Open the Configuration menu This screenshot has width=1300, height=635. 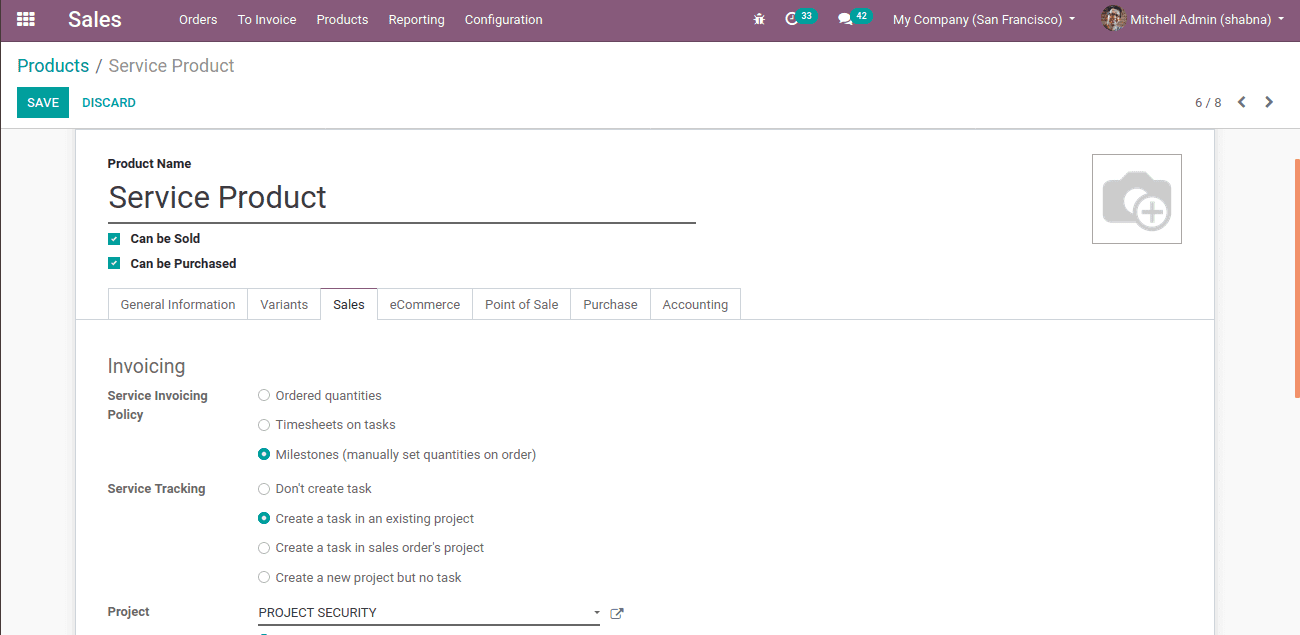click(x=504, y=19)
